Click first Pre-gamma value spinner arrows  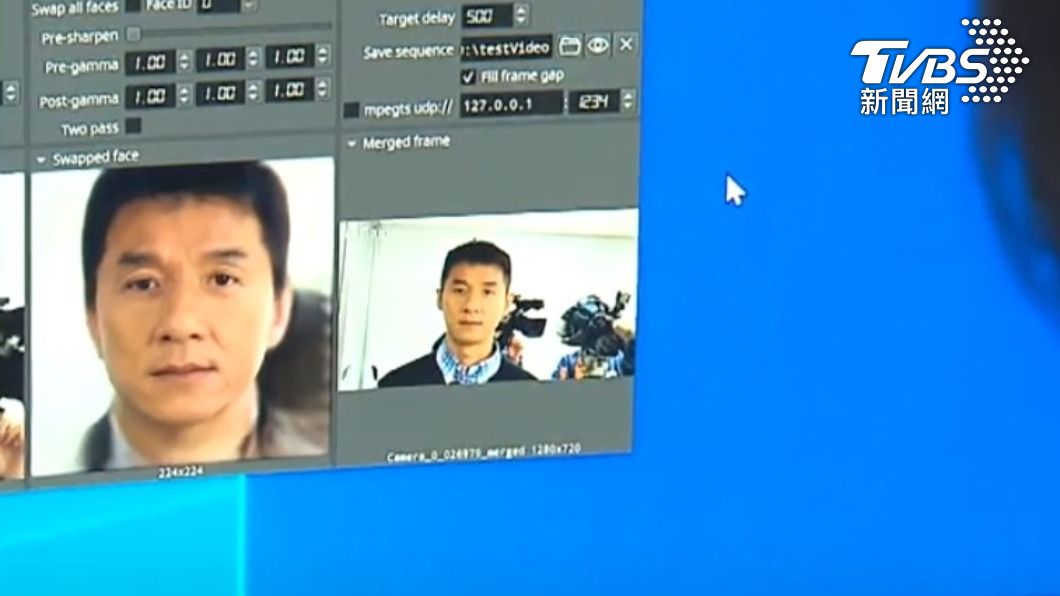(x=184, y=62)
